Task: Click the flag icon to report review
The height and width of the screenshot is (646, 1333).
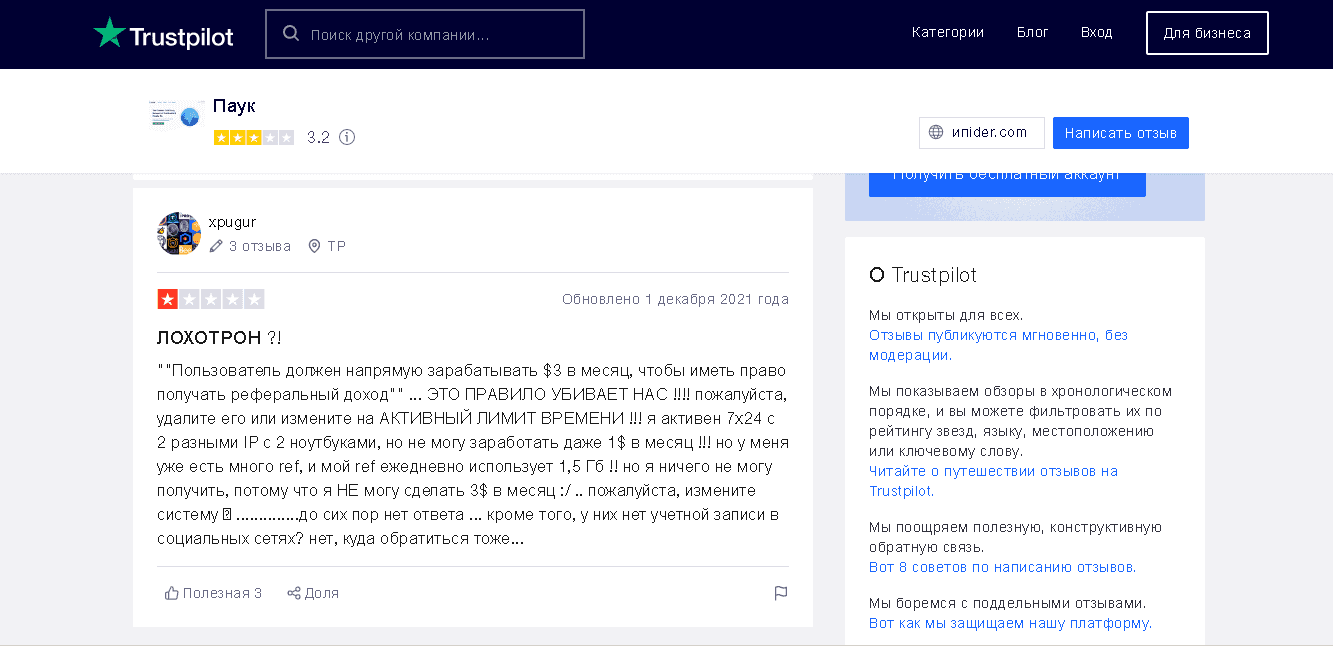Action: (x=781, y=593)
